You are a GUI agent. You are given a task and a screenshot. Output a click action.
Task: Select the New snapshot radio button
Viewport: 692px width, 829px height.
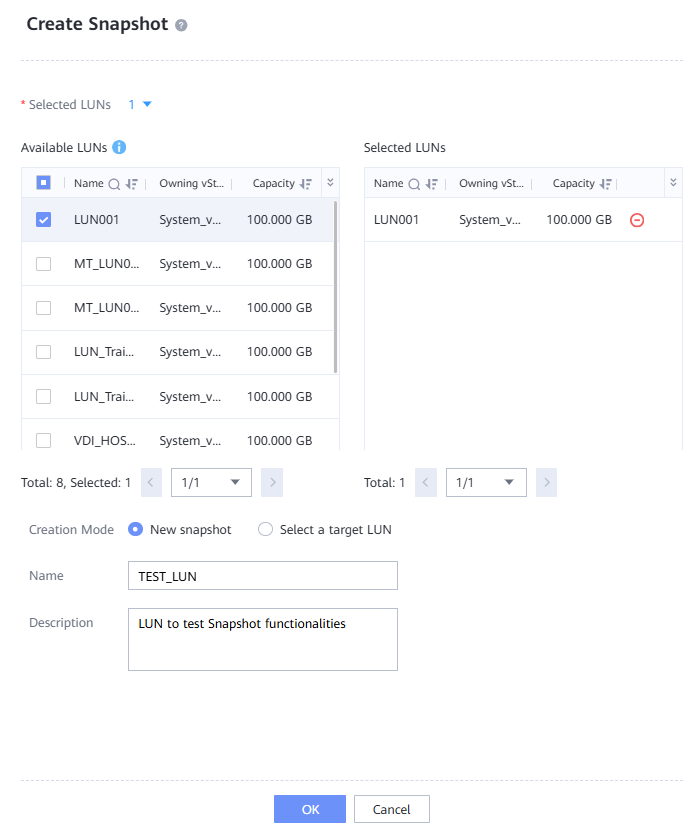click(136, 530)
